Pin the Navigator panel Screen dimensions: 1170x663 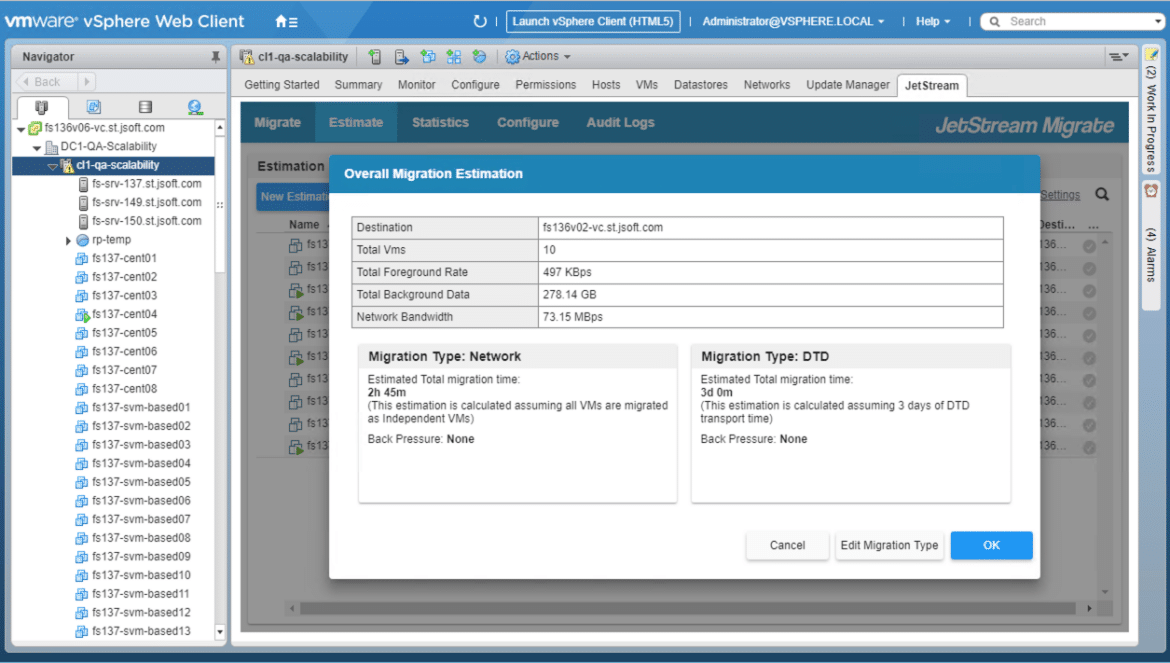click(x=216, y=57)
